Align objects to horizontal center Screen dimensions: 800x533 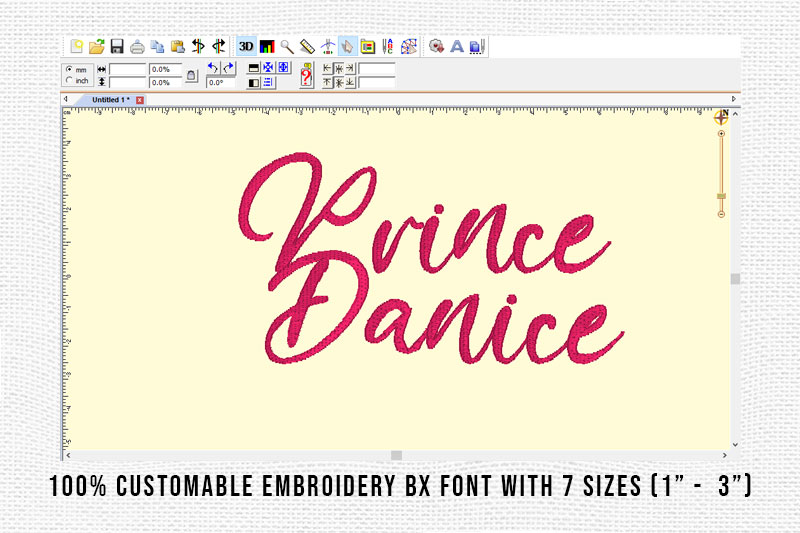point(338,68)
